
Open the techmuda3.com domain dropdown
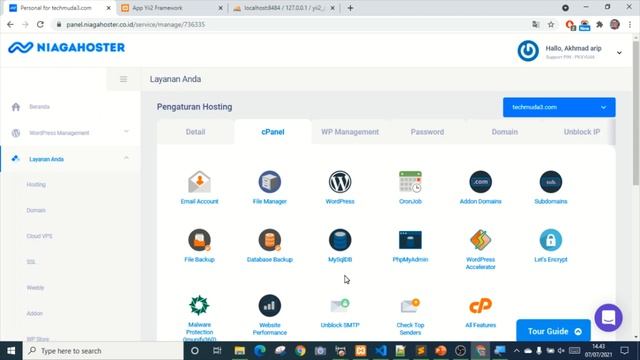tap(559, 107)
